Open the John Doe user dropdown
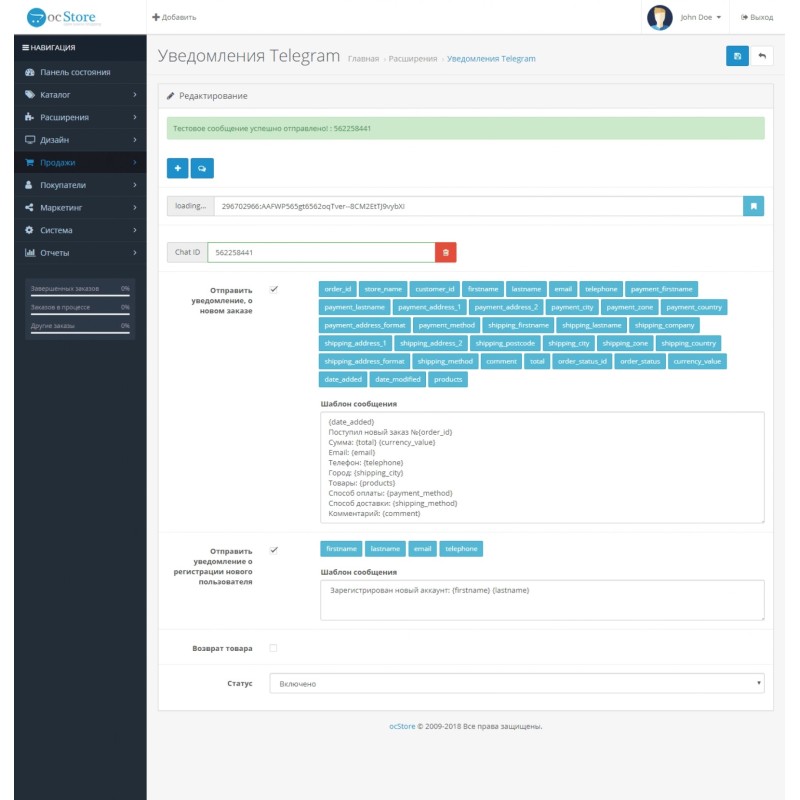This screenshot has height=800, width=800. 701,17
